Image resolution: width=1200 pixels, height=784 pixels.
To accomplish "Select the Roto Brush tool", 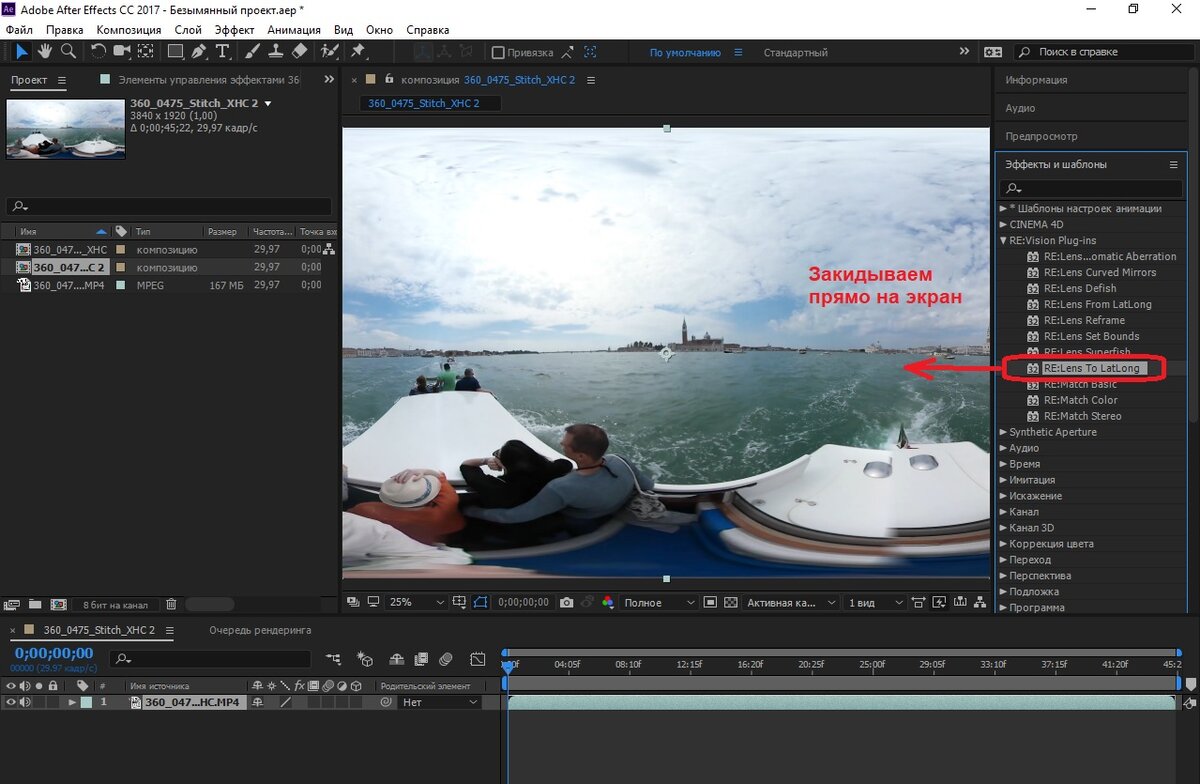I will (x=329, y=51).
